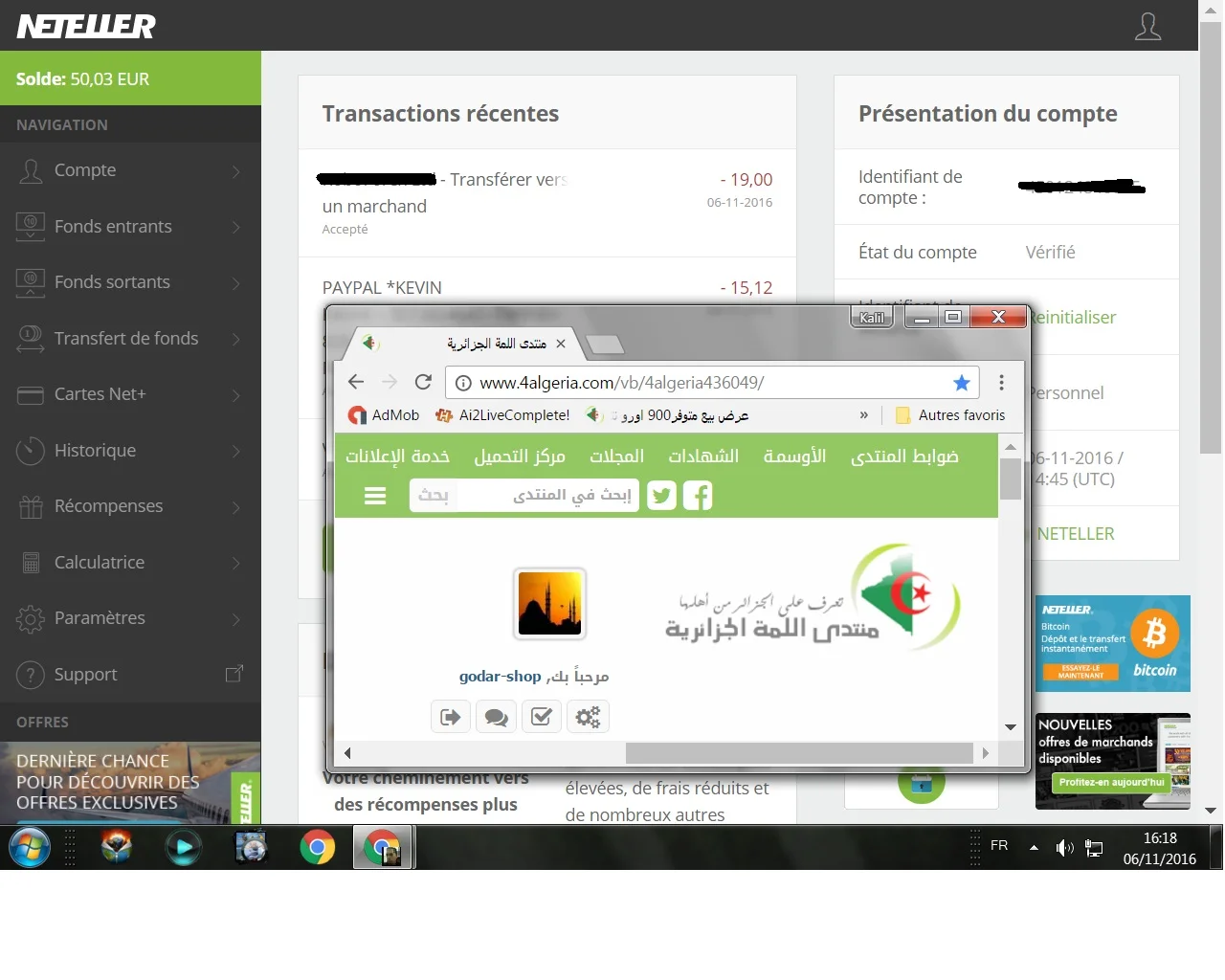This screenshot has width=1225, height=980.
Task: Click the user profile icon in header
Action: point(1147,26)
